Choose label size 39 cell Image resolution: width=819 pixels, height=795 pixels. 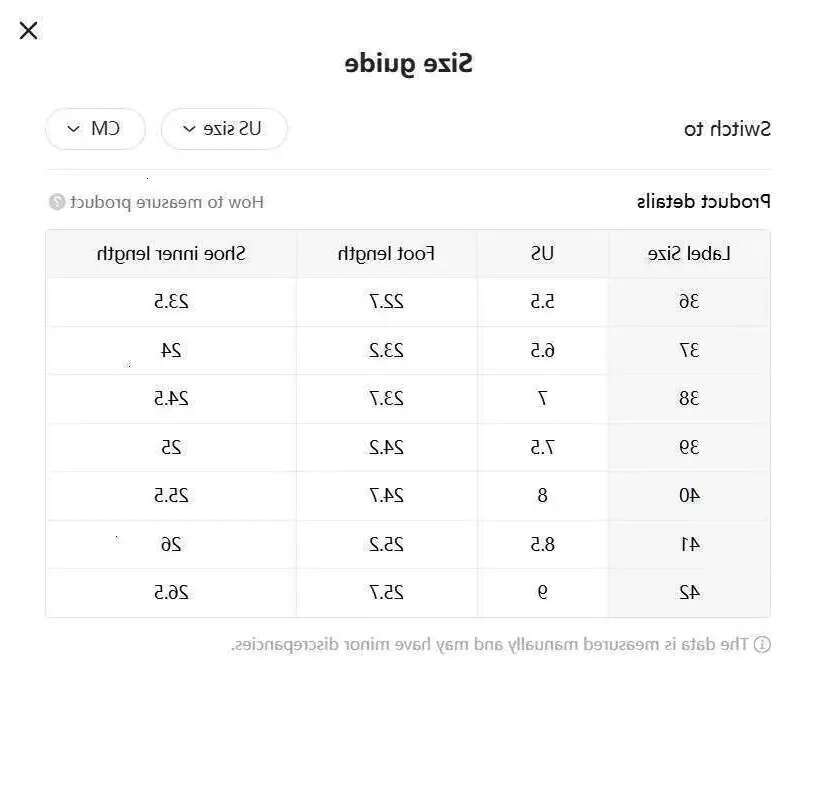tap(689, 447)
